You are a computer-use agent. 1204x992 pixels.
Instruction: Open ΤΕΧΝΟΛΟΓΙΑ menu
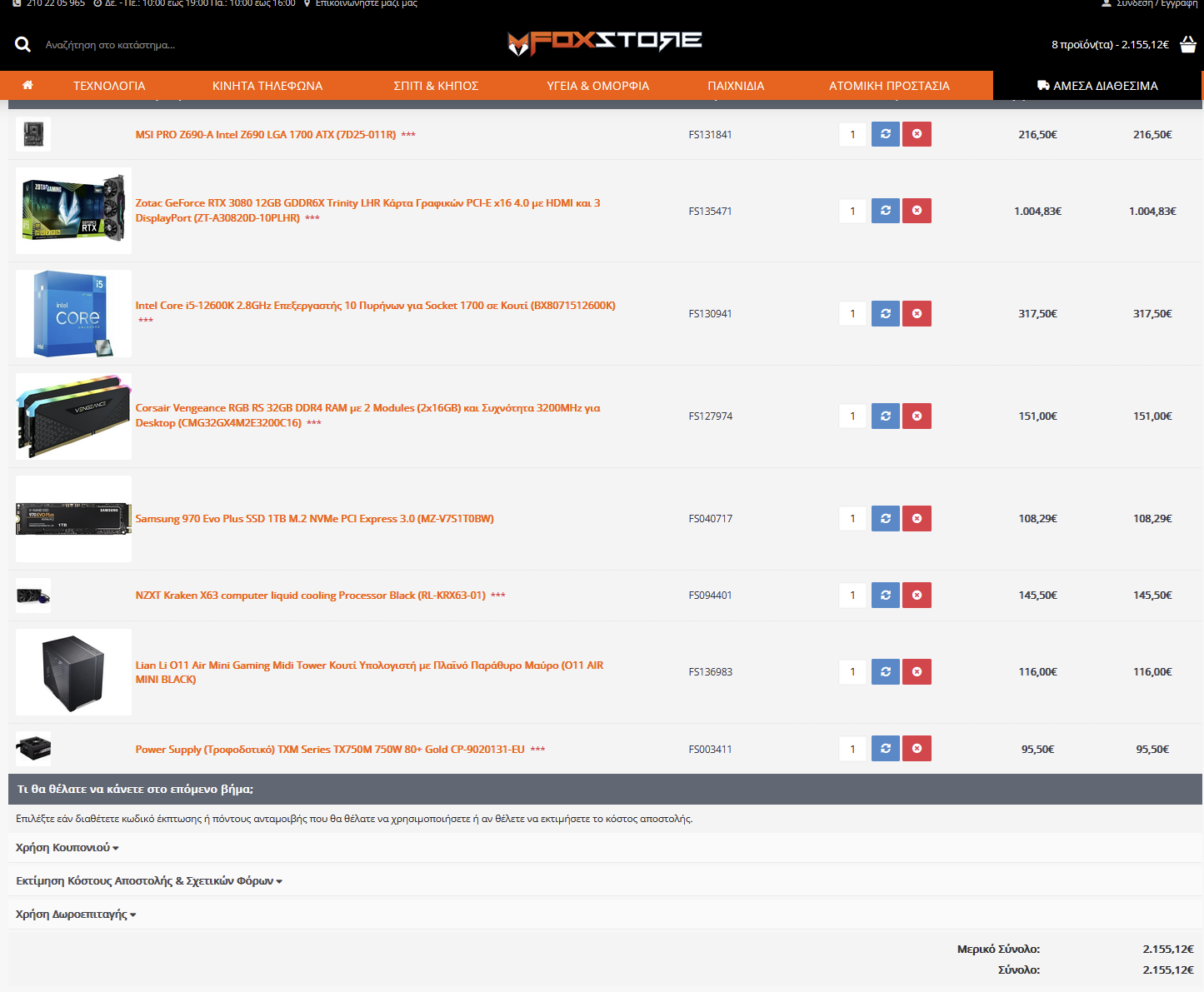coord(109,86)
